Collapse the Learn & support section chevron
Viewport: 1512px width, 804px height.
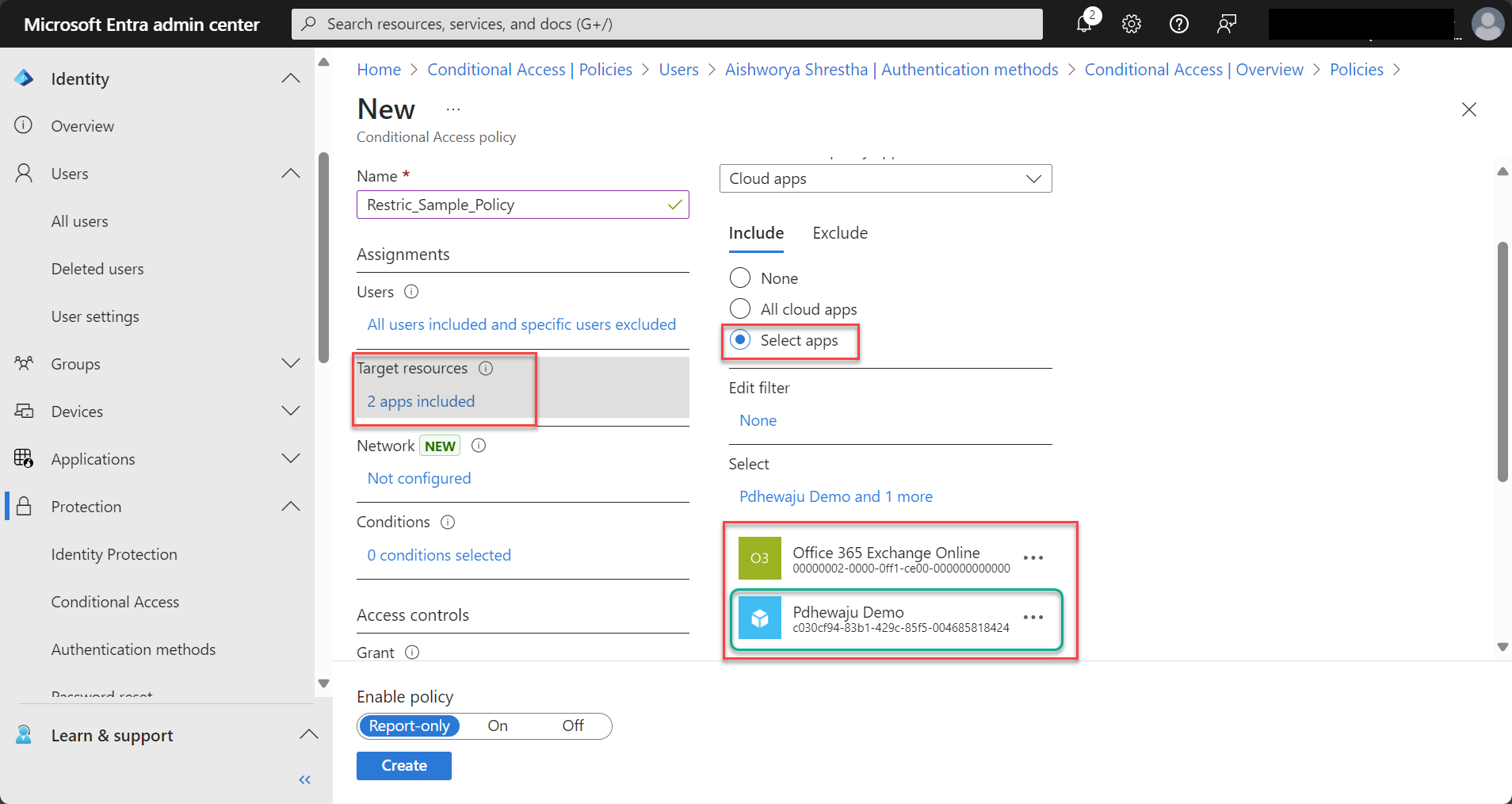(309, 734)
